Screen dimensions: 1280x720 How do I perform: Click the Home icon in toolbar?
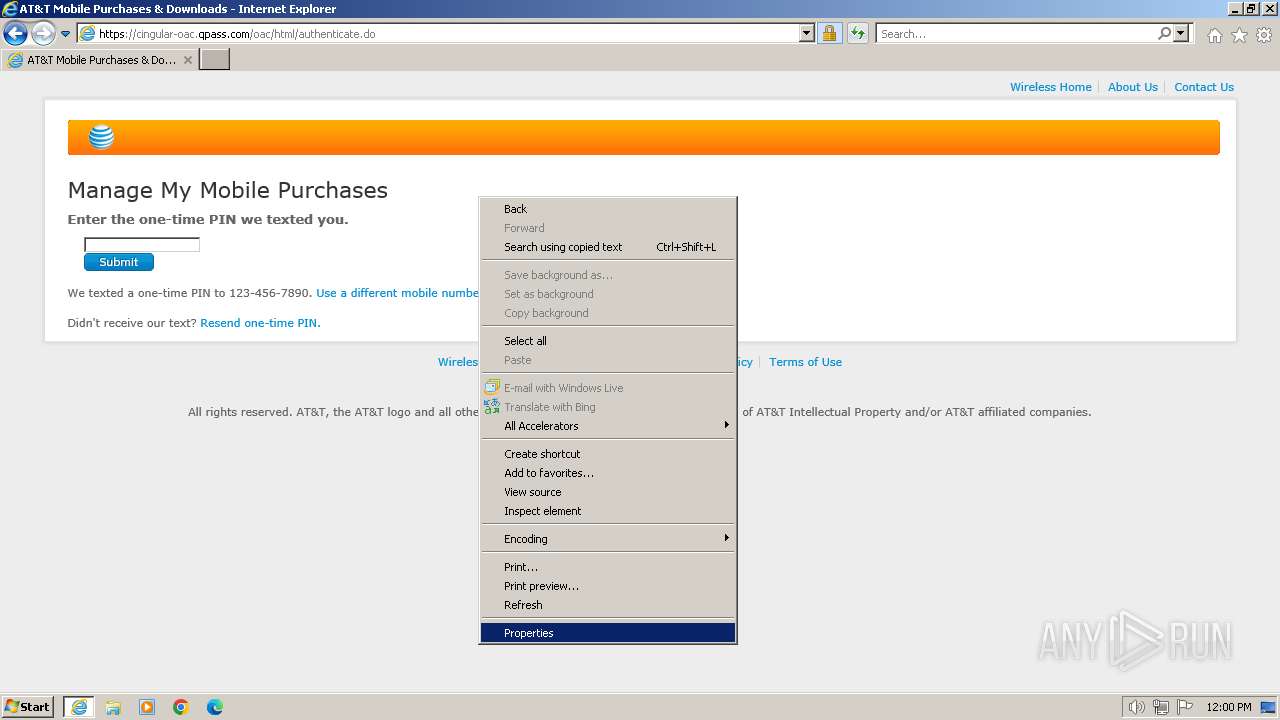(1214, 35)
